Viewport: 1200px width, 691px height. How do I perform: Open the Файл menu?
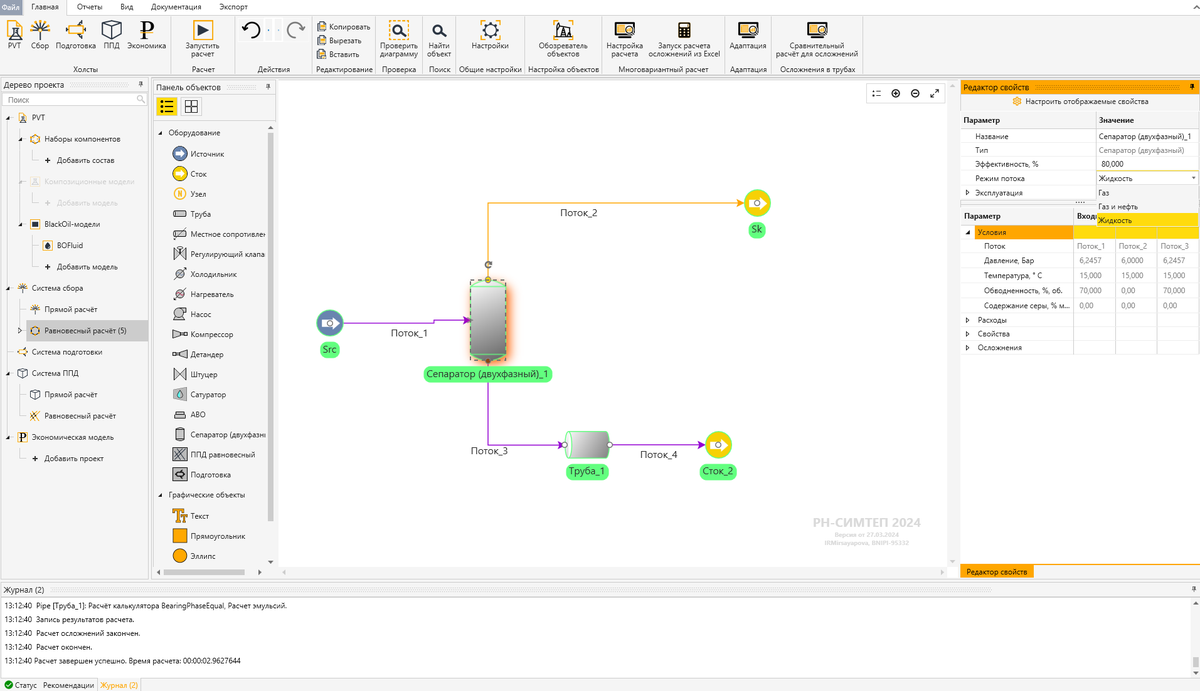[11, 6]
